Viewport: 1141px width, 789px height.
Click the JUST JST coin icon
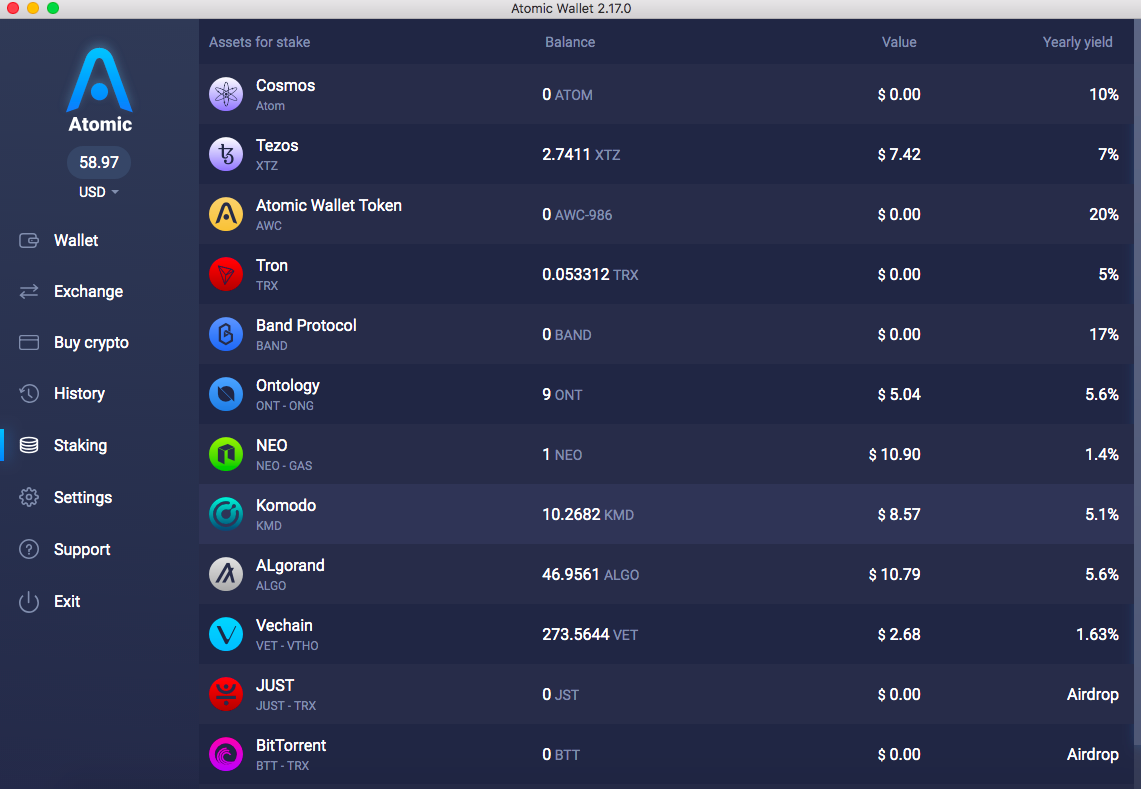226,694
